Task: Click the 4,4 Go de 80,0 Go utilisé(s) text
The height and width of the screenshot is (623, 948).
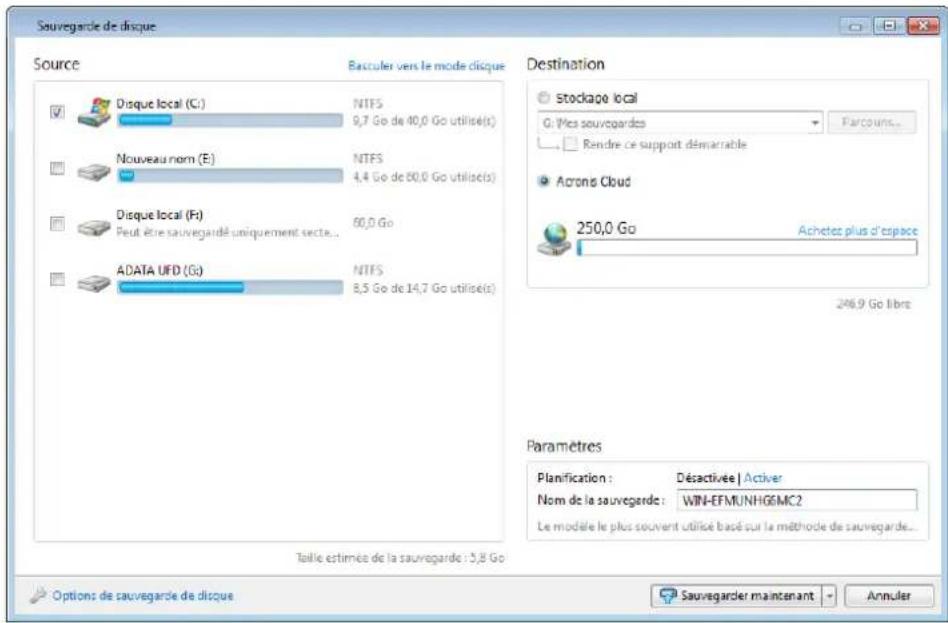Action: point(424,176)
